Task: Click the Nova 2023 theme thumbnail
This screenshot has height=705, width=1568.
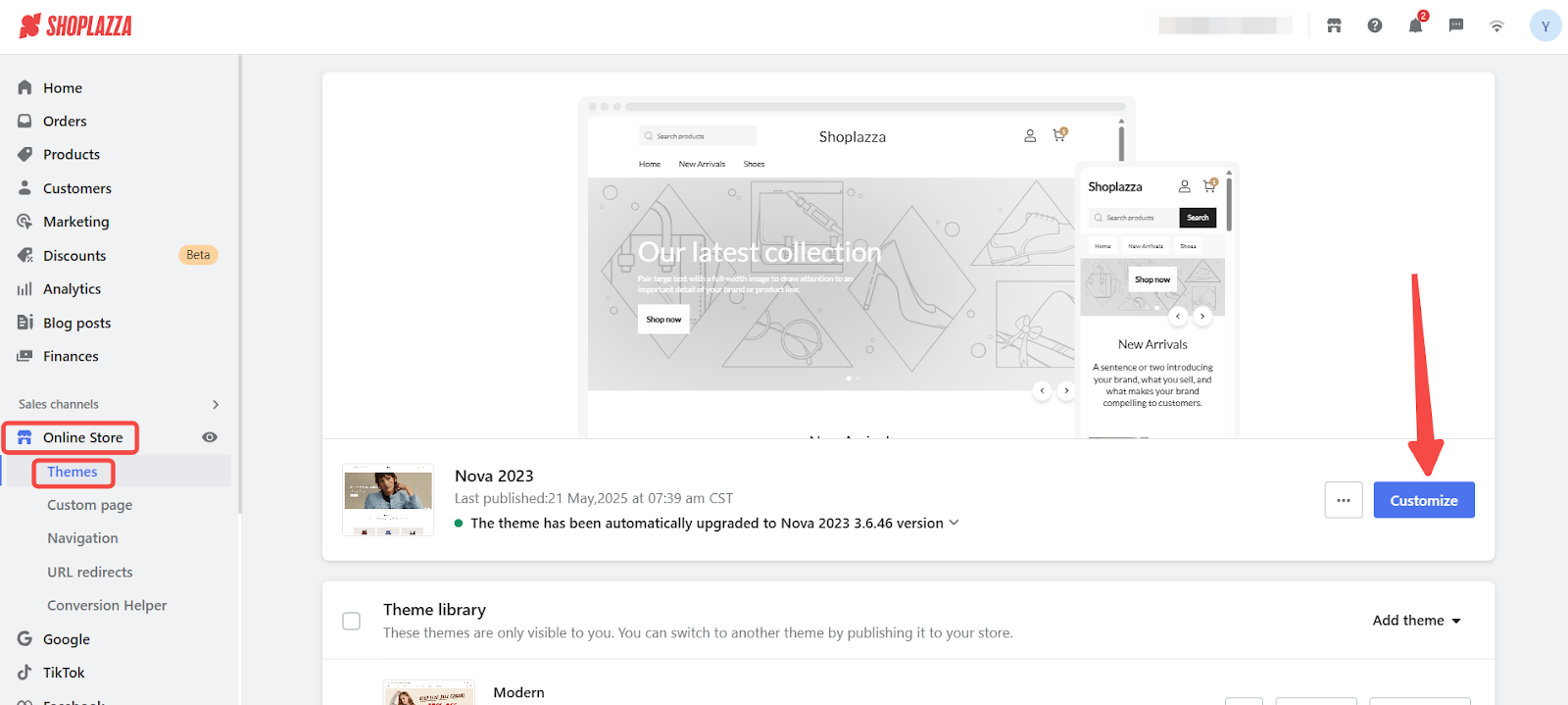Action: [x=388, y=500]
